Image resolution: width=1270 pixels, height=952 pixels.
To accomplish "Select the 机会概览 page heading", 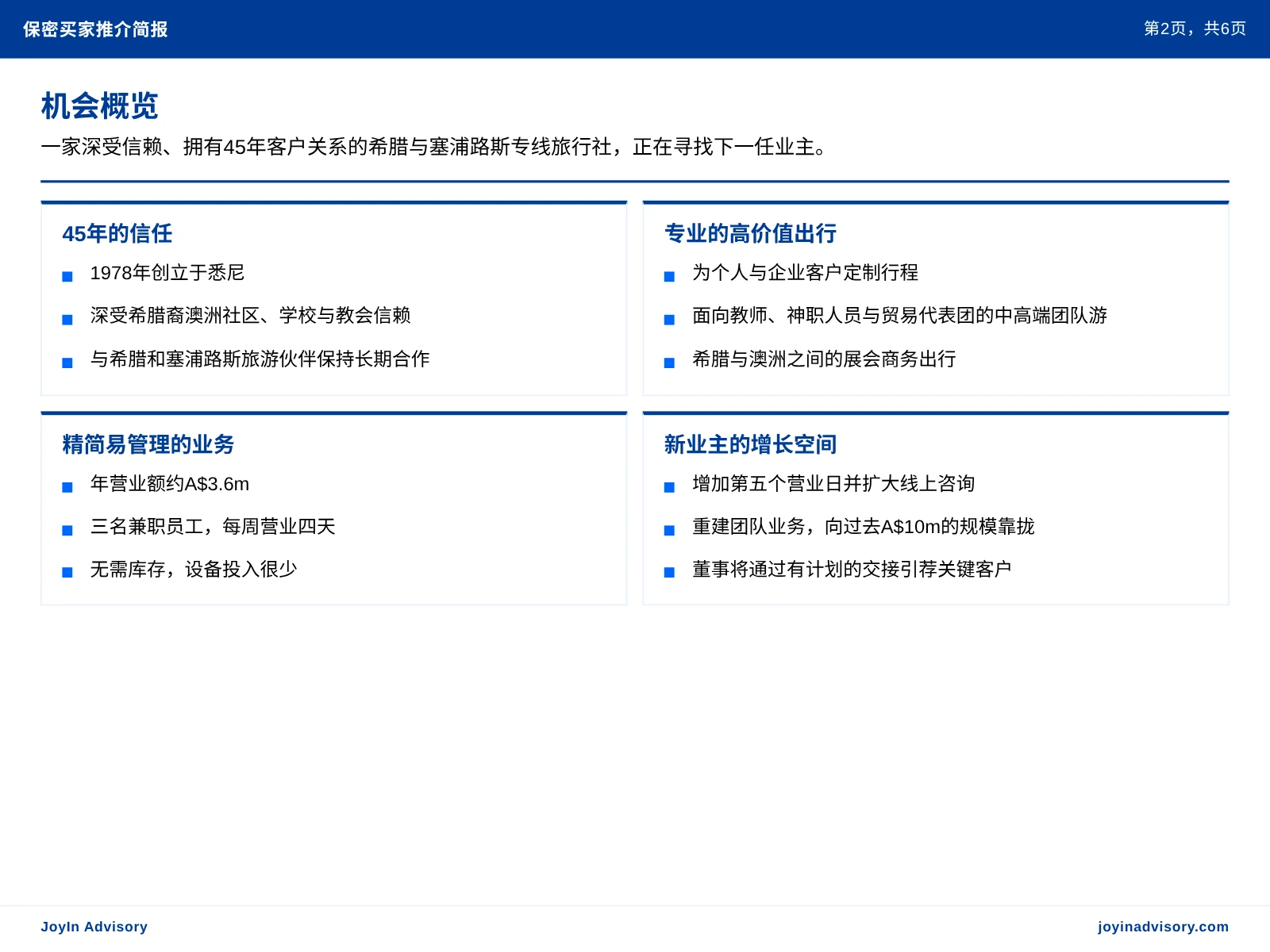I will [100, 106].
